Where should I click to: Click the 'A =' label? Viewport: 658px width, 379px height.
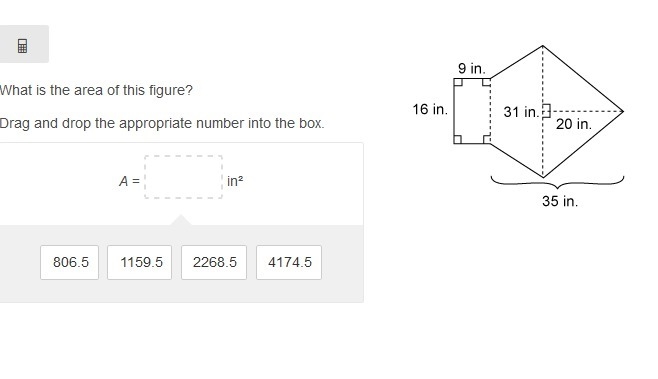pos(129,181)
